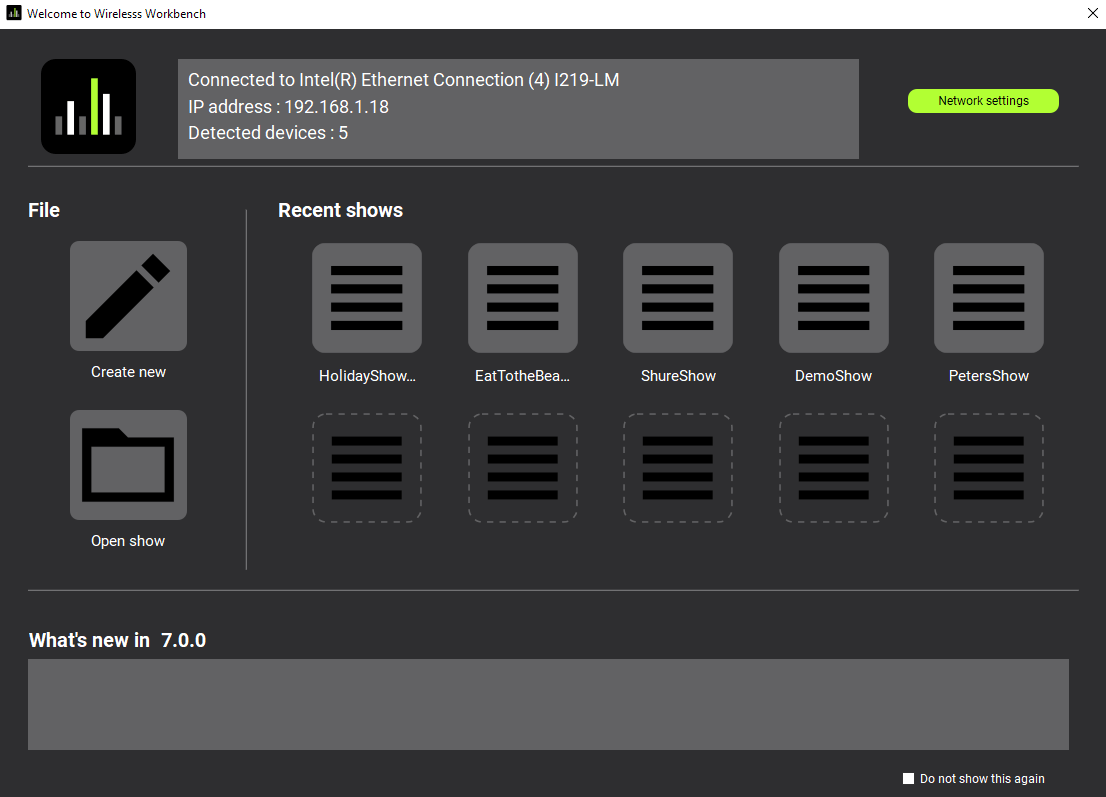Viewport: 1106px width, 797px height.
Task: Click the Wireless Workbench logo
Action: [x=88, y=106]
